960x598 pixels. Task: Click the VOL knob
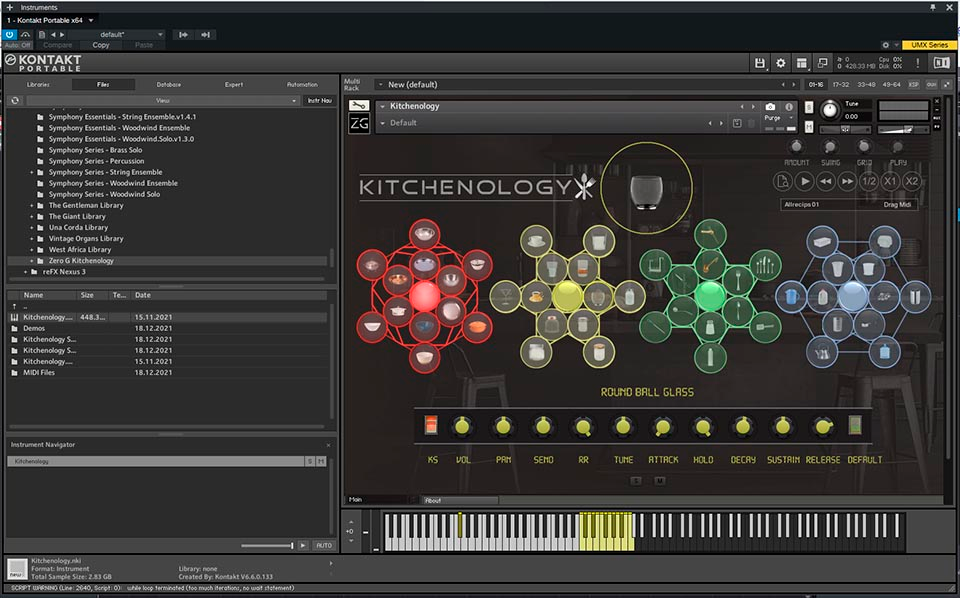(461, 427)
